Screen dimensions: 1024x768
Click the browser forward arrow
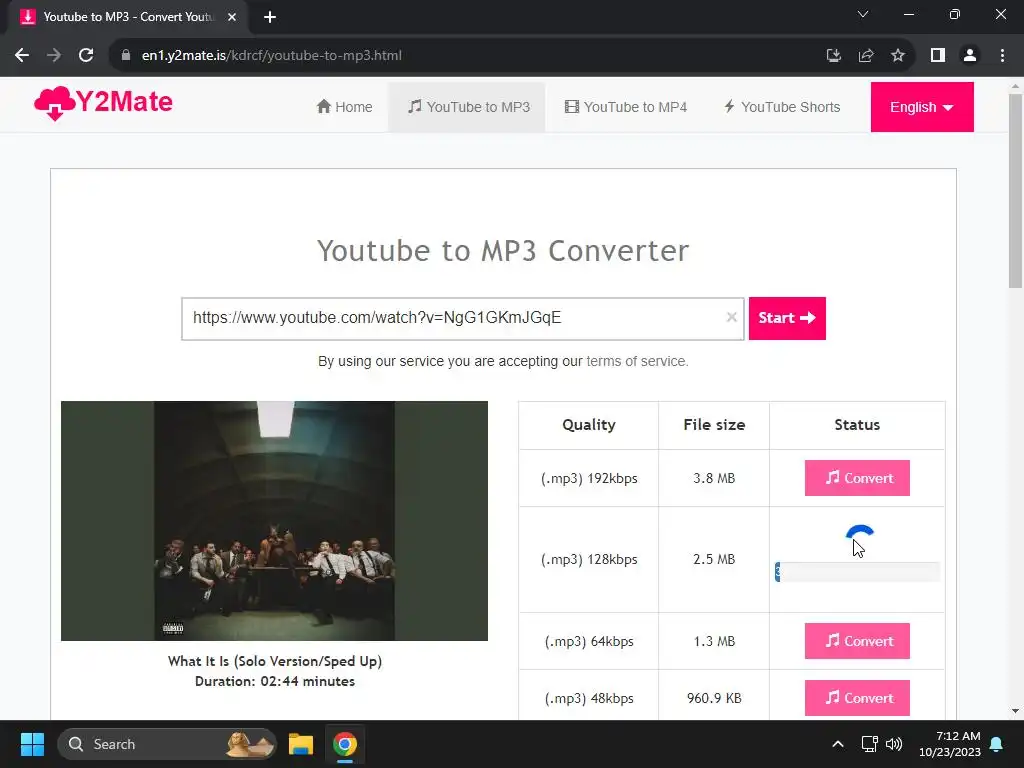pos(54,56)
